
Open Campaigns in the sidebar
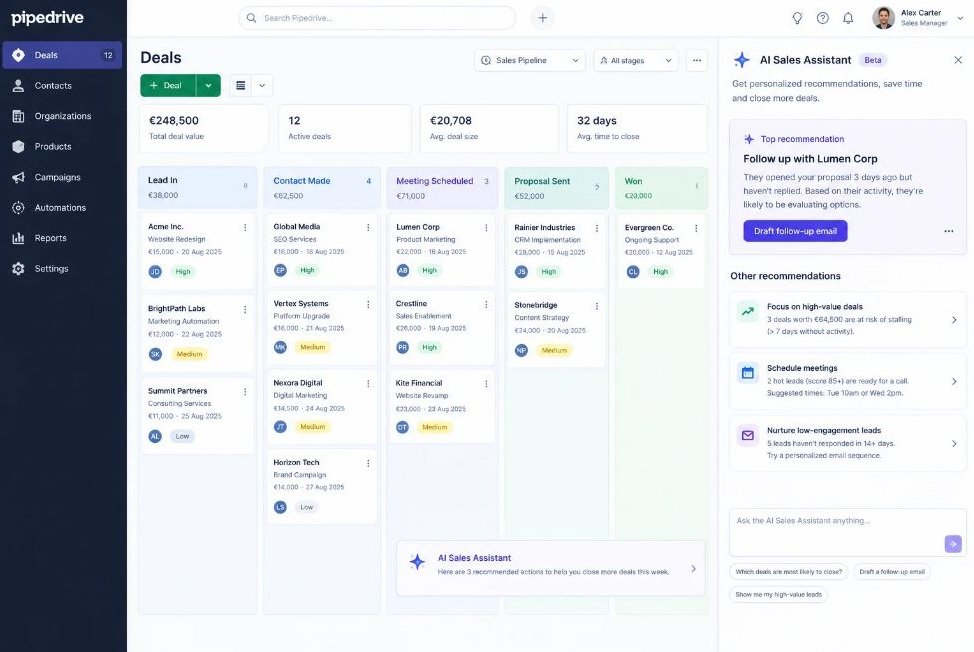[62, 177]
